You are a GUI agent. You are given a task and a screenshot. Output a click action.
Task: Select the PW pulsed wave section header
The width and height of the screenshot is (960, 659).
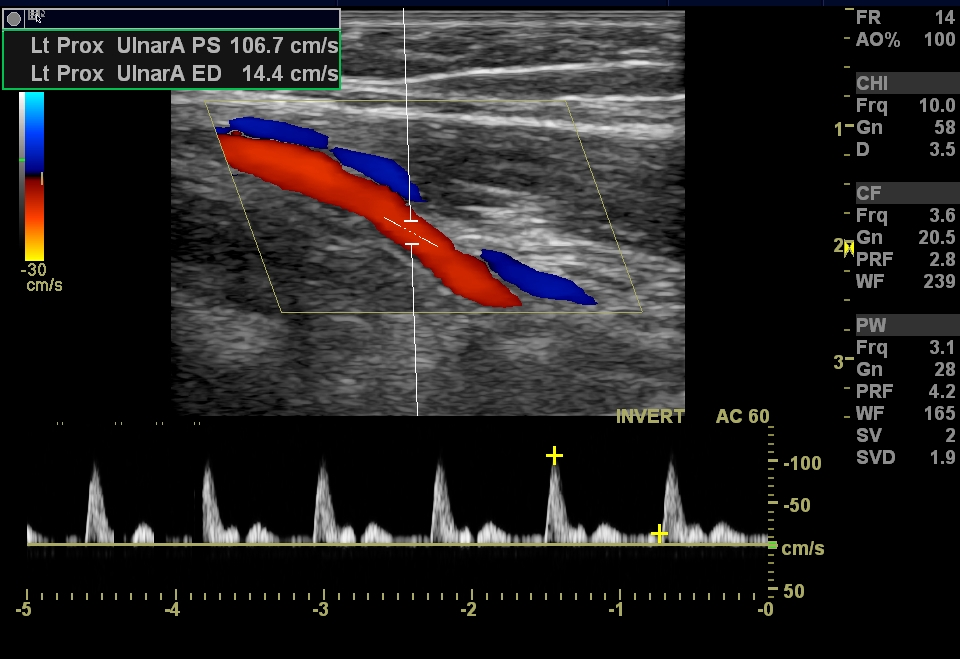(870, 326)
